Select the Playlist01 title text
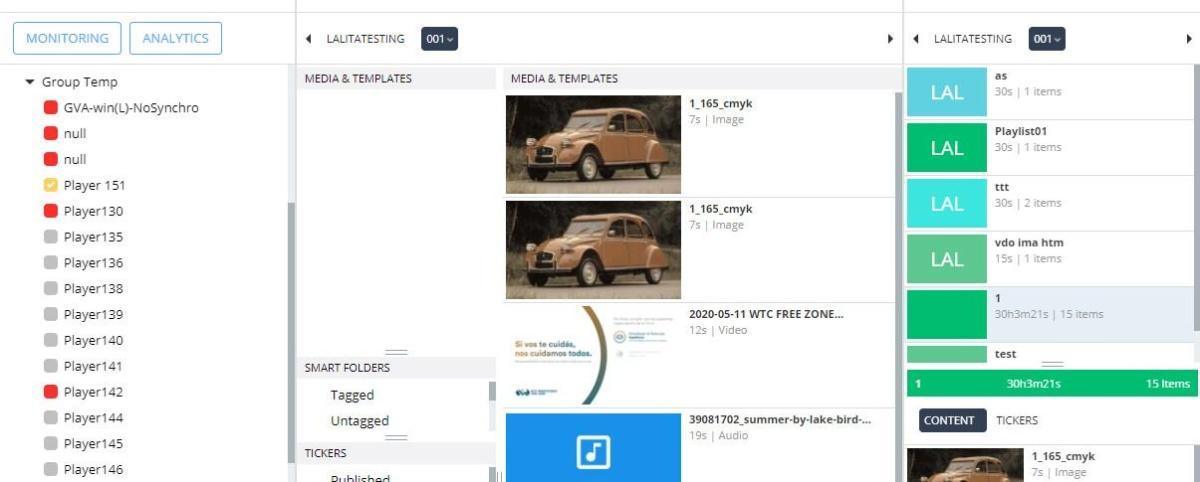1200x482 pixels. 1020,131
